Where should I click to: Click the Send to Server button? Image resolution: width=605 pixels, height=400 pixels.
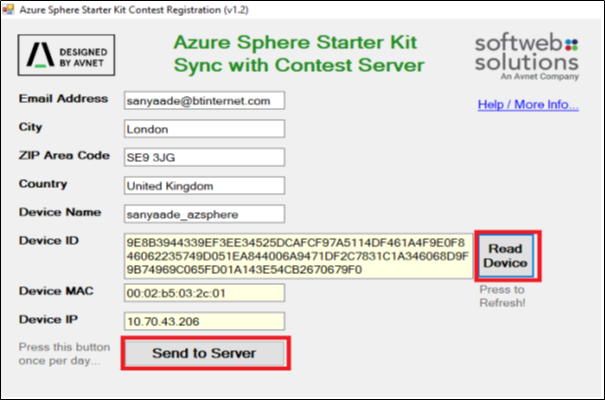click(x=204, y=353)
